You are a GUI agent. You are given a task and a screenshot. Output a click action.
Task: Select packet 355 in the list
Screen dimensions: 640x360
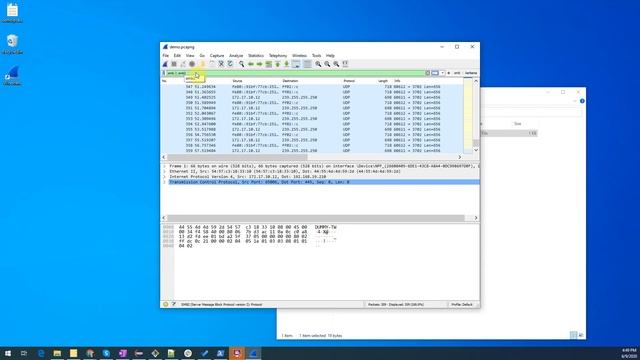pyautogui.click(x=312, y=129)
